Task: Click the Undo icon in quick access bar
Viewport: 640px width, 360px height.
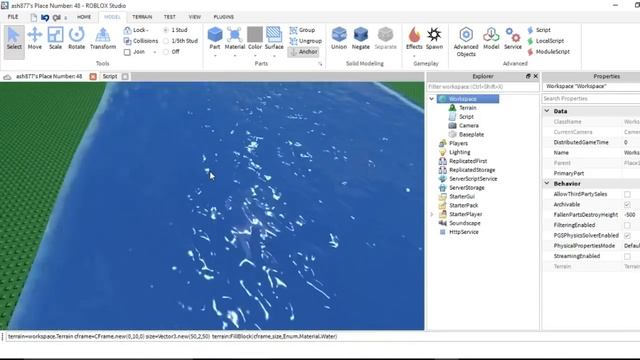Action: click(x=45, y=18)
